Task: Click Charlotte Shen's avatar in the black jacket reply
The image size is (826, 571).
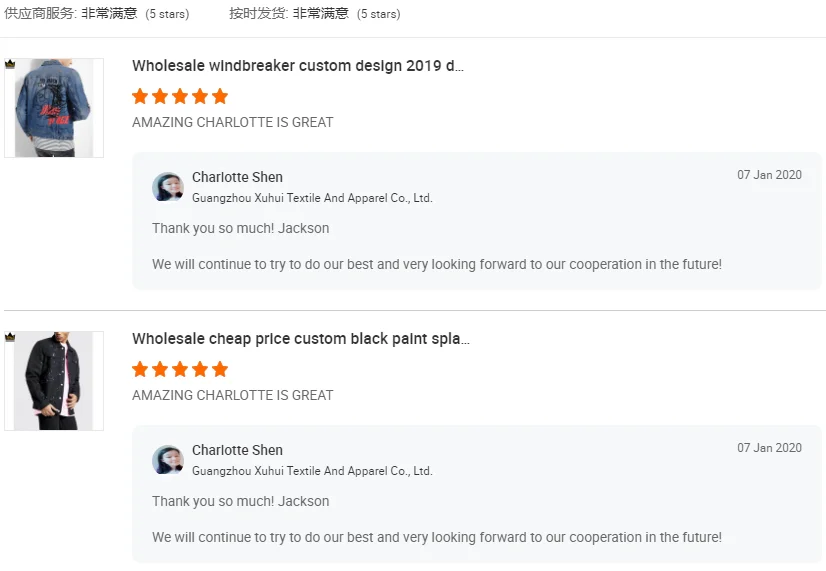Action: pos(167,460)
